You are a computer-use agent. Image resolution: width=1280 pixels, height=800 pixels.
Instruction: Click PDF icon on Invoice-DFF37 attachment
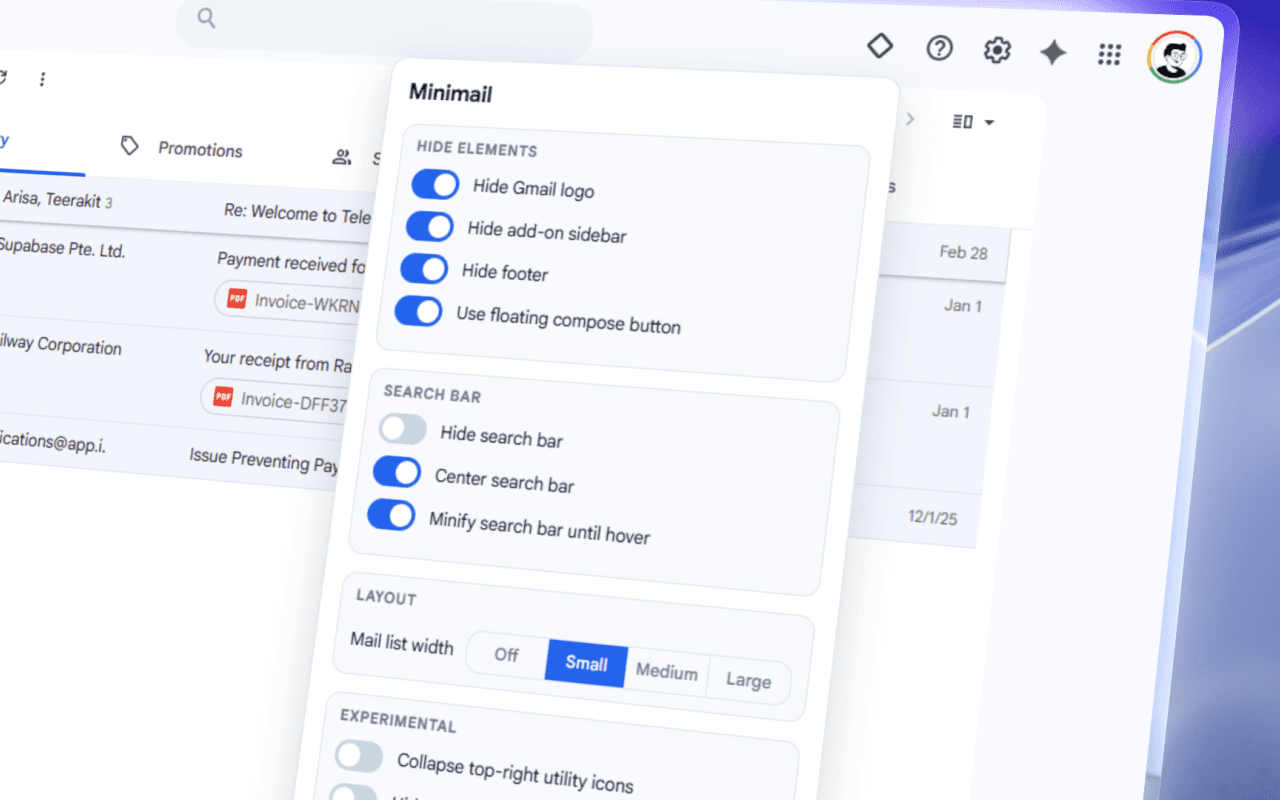(222, 398)
